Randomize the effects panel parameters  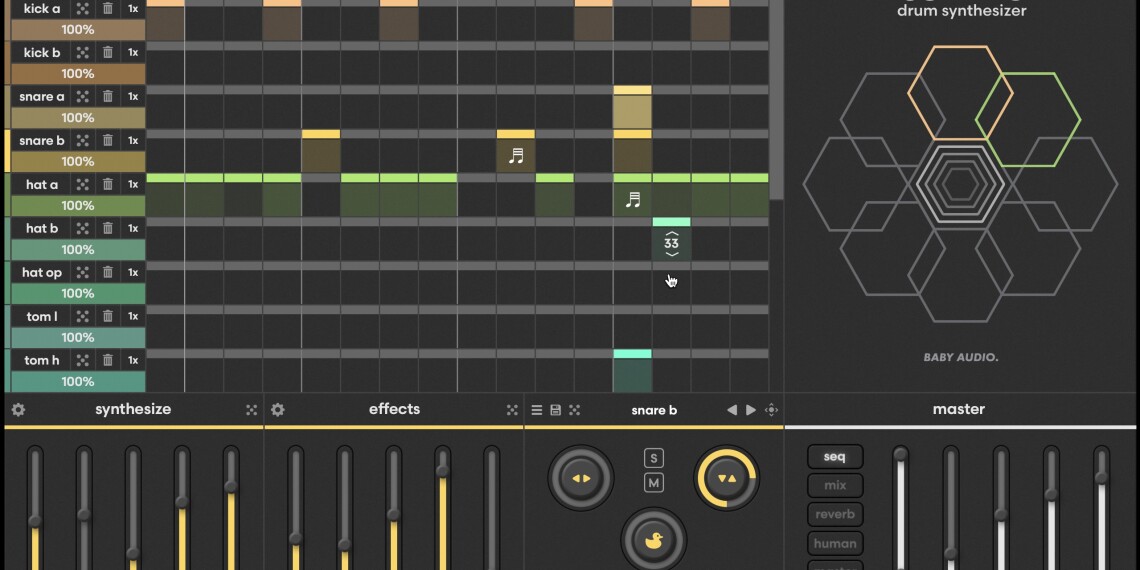pyautogui.click(x=512, y=410)
